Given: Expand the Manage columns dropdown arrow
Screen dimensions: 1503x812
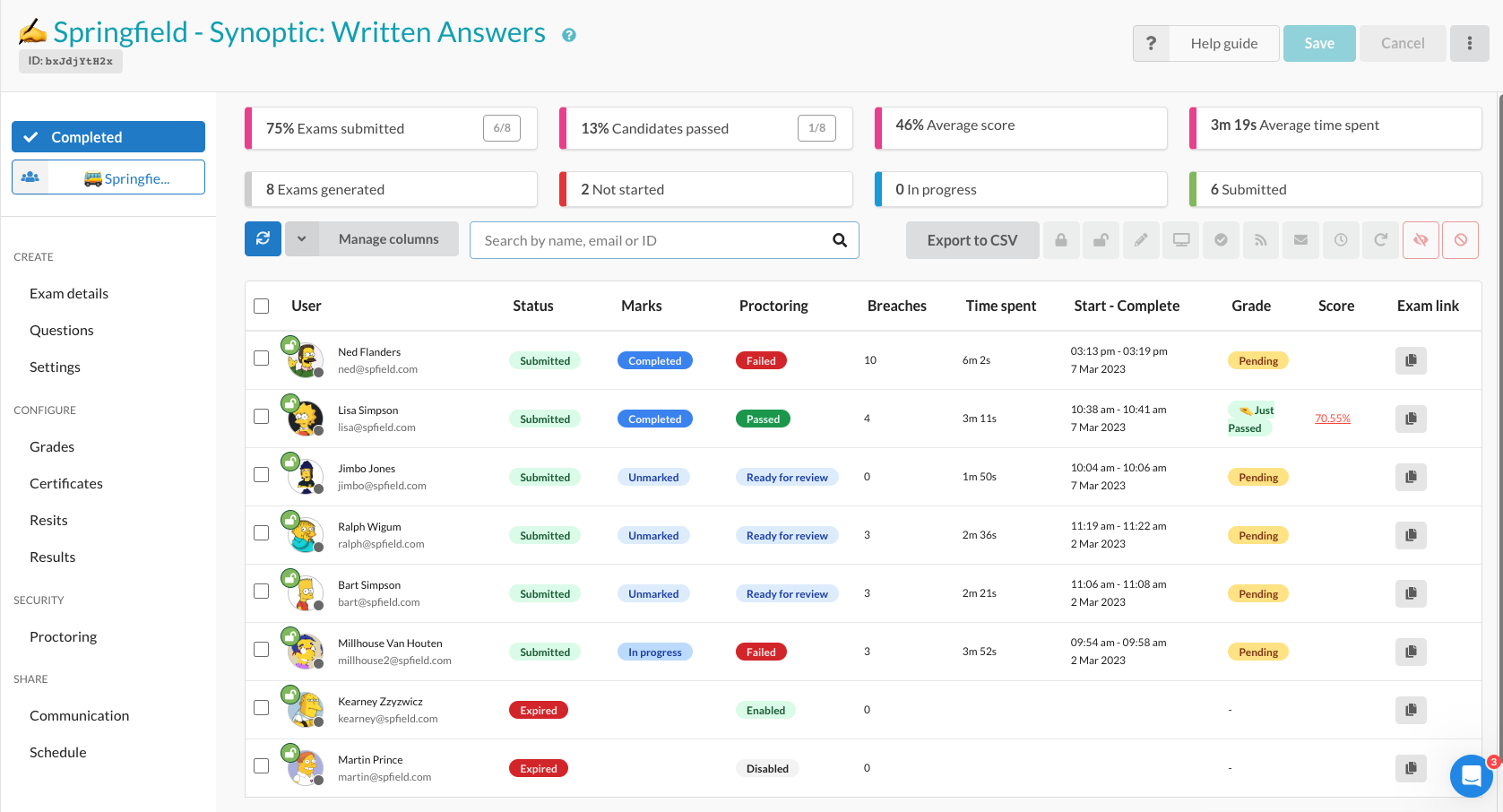Looking at the screenshot, I should pos(302,239).
